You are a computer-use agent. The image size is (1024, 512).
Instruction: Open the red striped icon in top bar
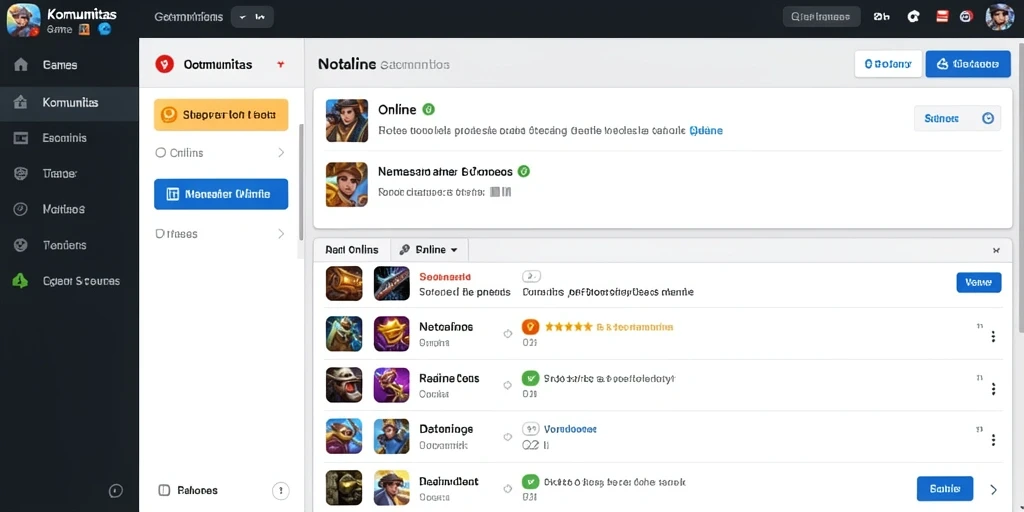[x=942, y=17]
